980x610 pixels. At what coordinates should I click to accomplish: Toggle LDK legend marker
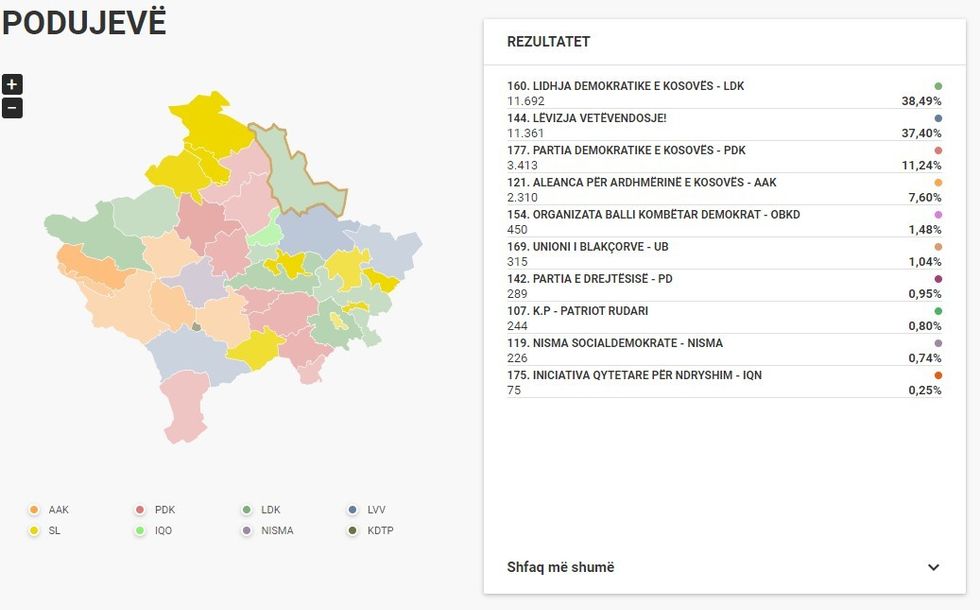pos(246,510)
